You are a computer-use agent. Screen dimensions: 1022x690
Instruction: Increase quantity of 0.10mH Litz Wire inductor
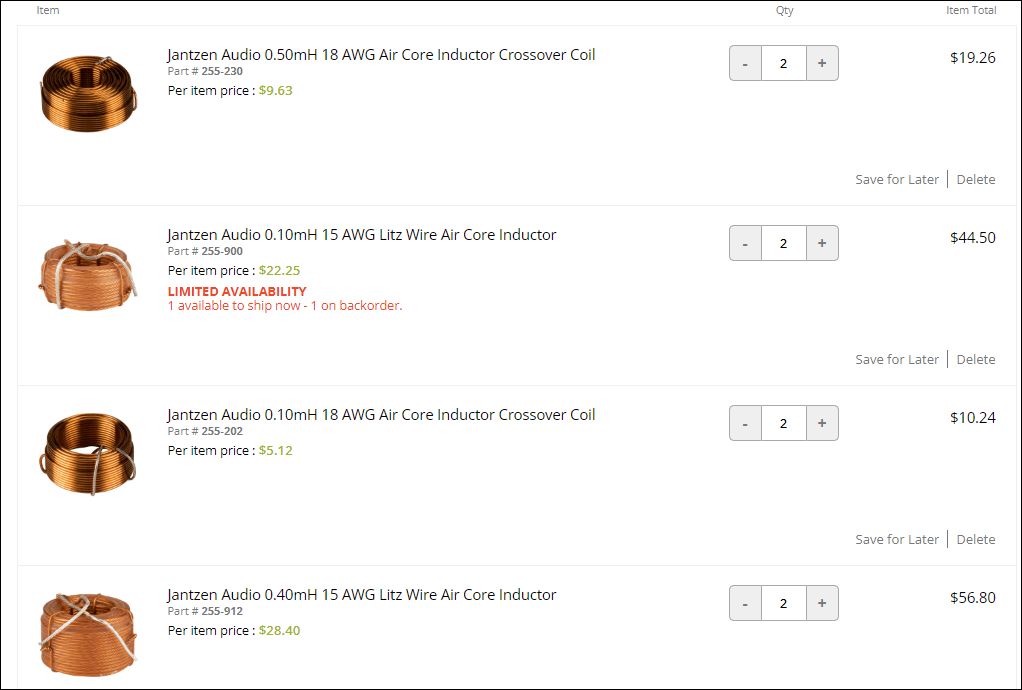point(822,243)
